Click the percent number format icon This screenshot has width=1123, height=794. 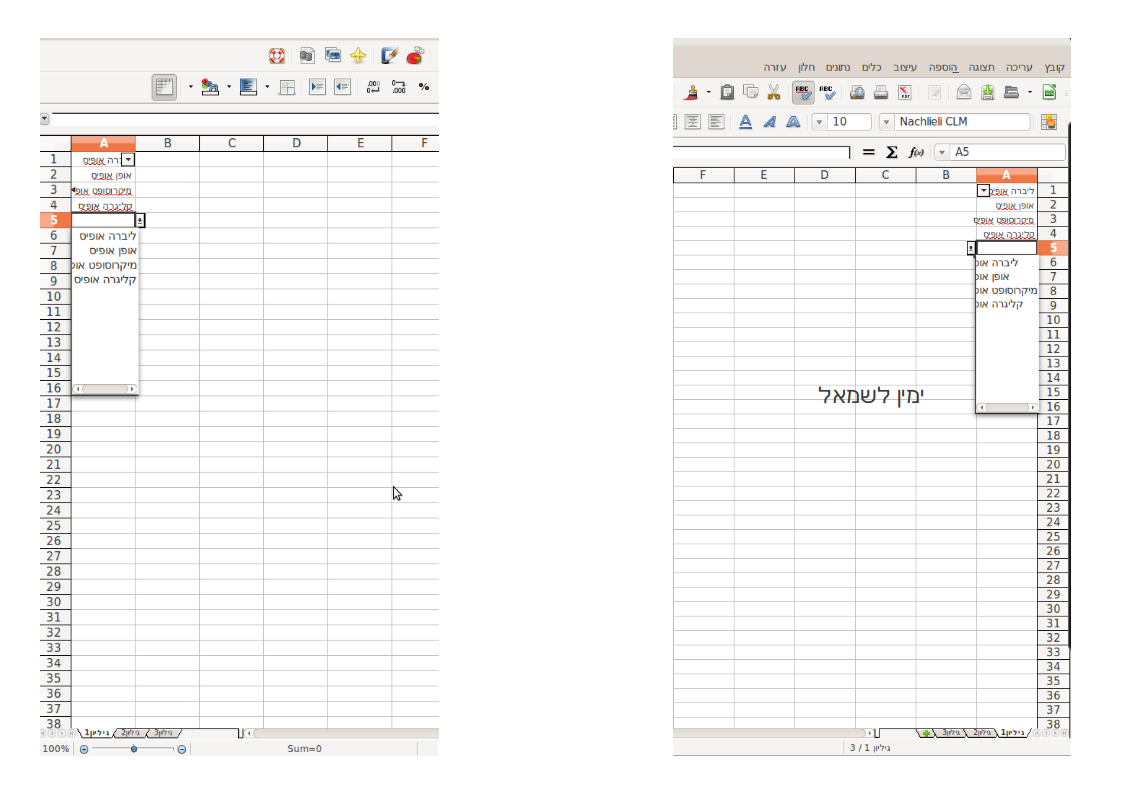coord(424,87)
